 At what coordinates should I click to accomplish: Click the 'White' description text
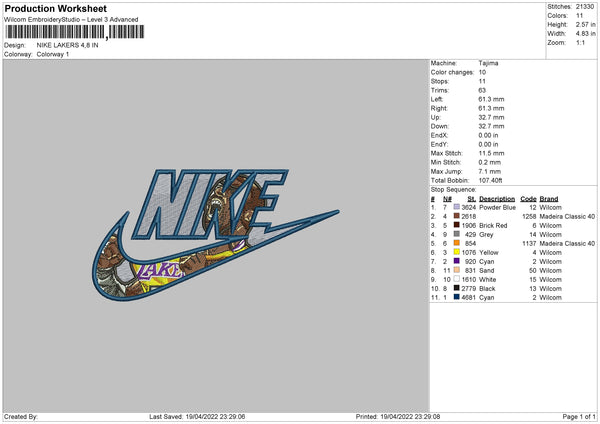(488, 279)
